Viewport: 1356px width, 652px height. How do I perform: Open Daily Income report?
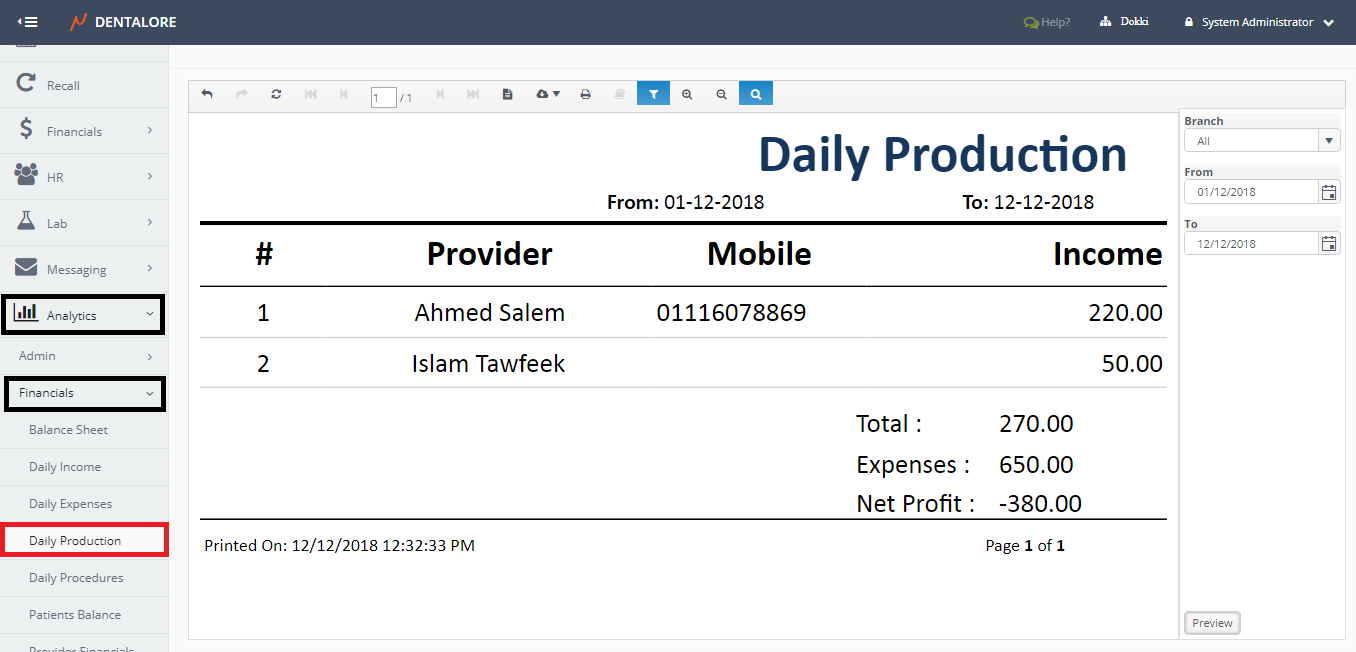65,467
